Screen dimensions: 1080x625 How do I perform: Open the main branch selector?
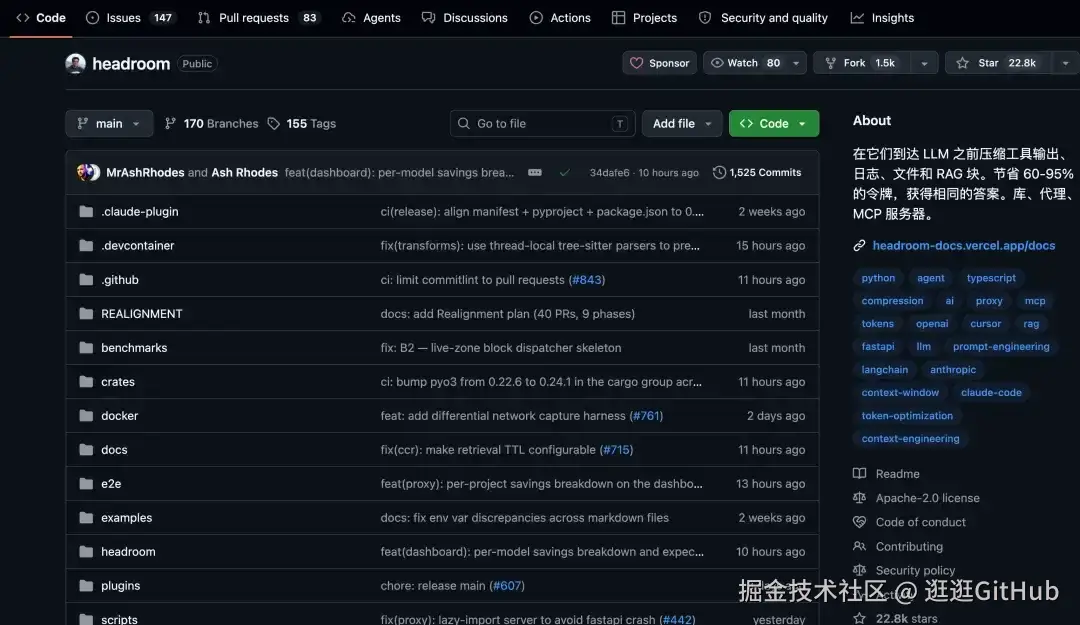(109, 123)
